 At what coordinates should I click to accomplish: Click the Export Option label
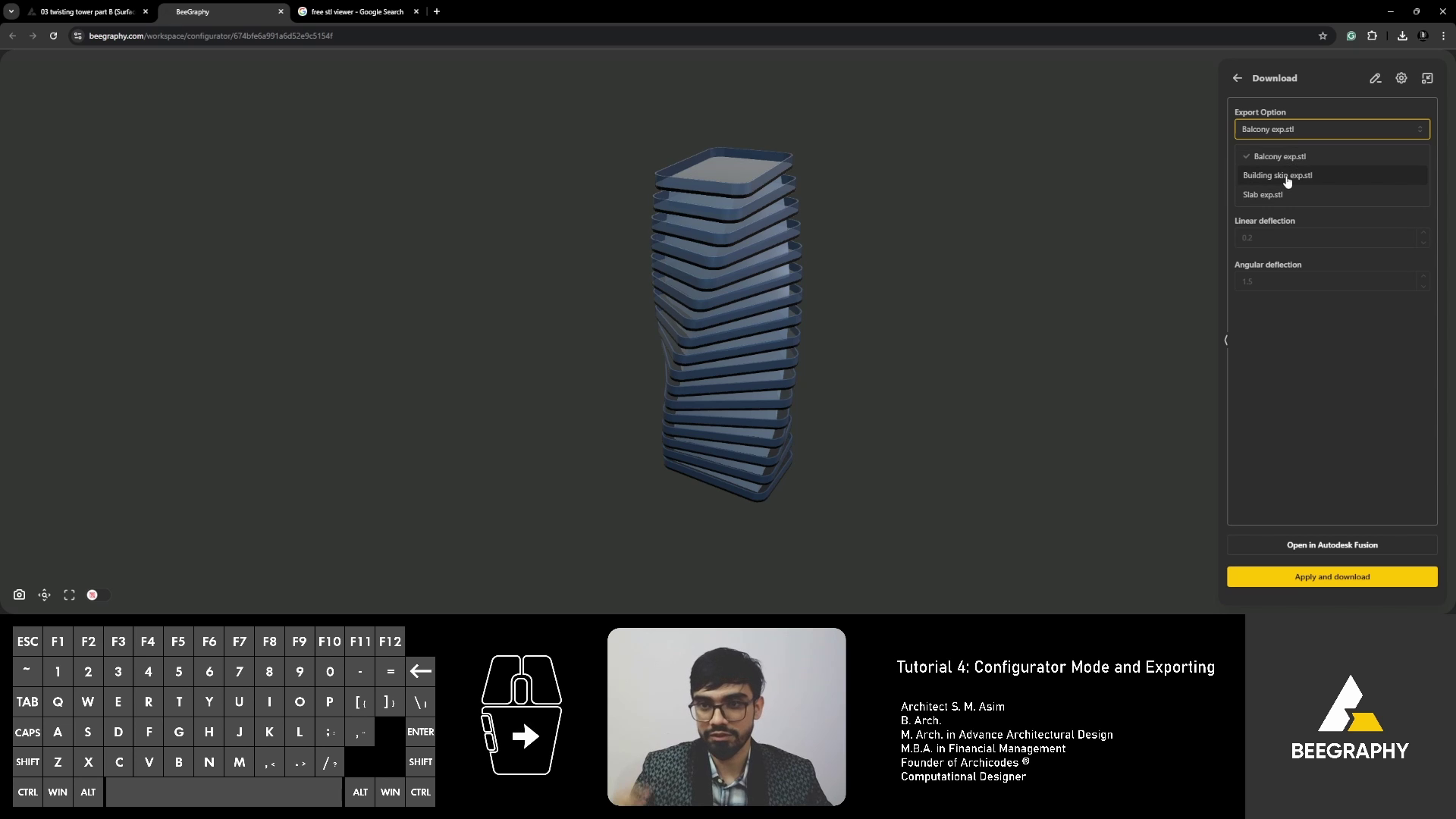click(1260, 112)
